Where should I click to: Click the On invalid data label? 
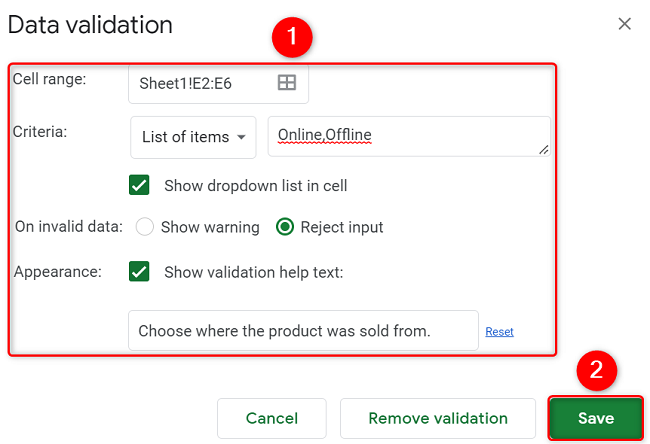point(68,227)
